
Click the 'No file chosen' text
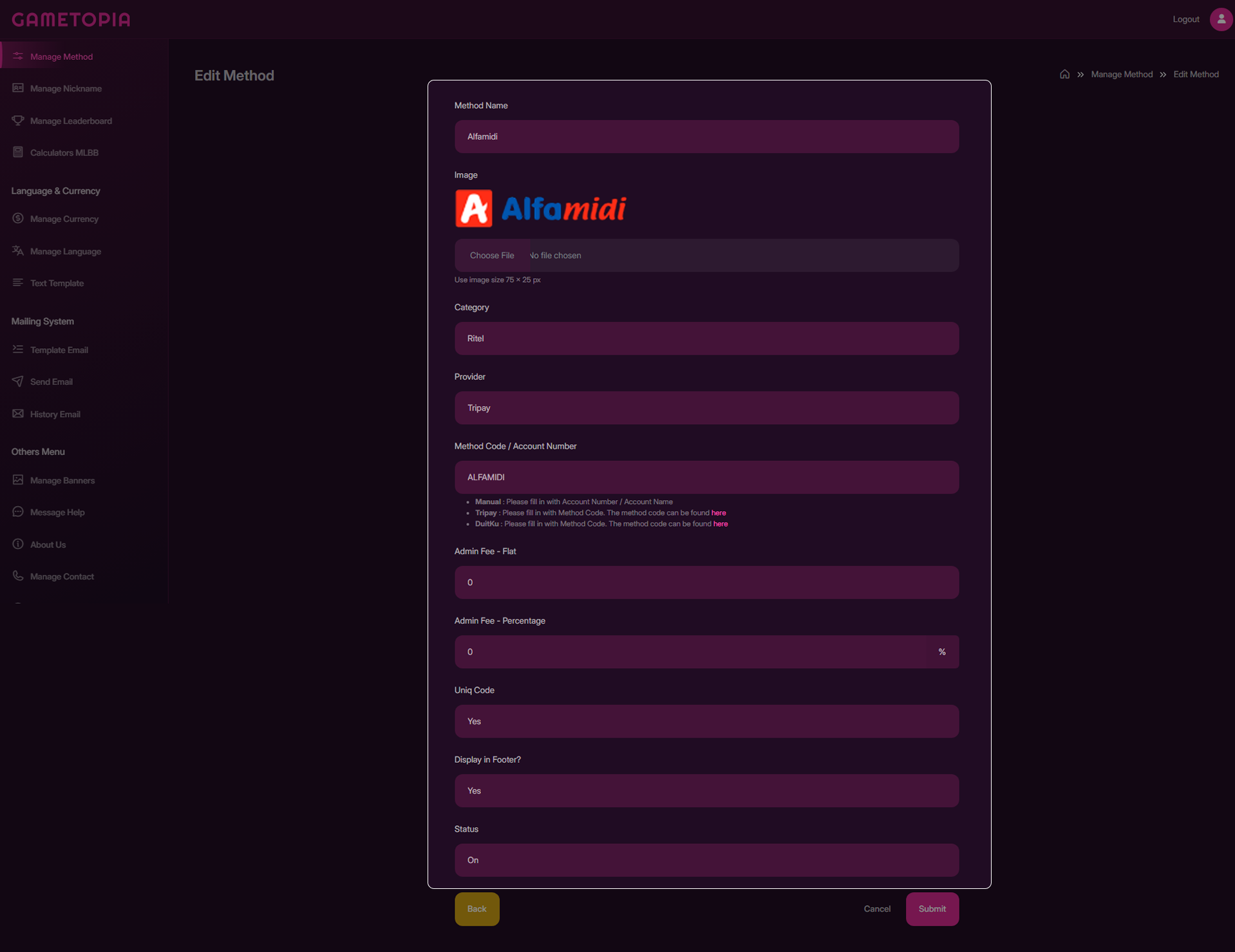[555, 256]
